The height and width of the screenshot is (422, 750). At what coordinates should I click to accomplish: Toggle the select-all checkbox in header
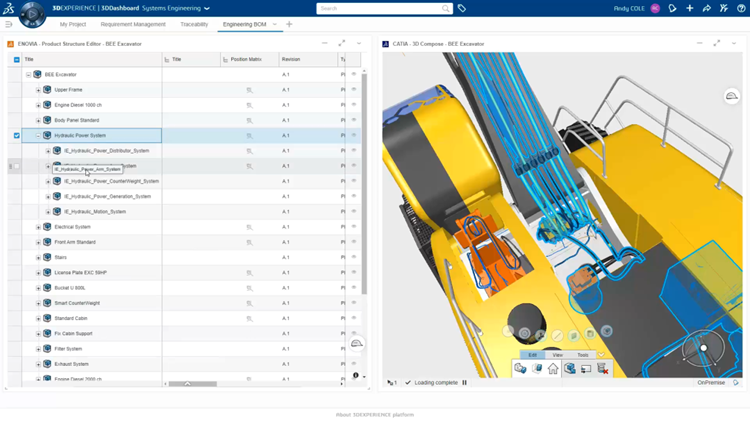click(17, 60)
